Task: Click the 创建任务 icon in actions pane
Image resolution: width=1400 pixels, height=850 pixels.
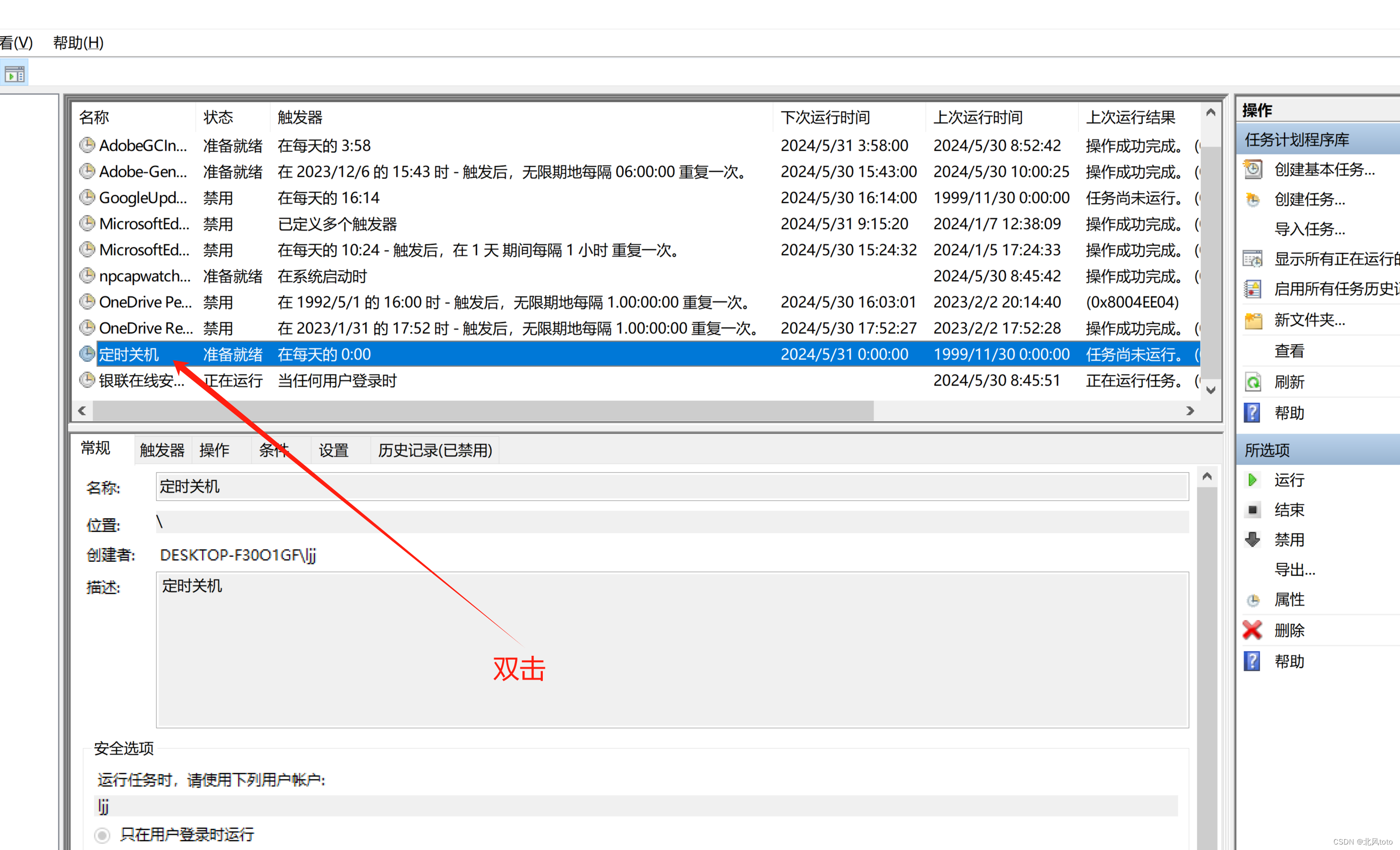Action: (x=1253, y=199)
